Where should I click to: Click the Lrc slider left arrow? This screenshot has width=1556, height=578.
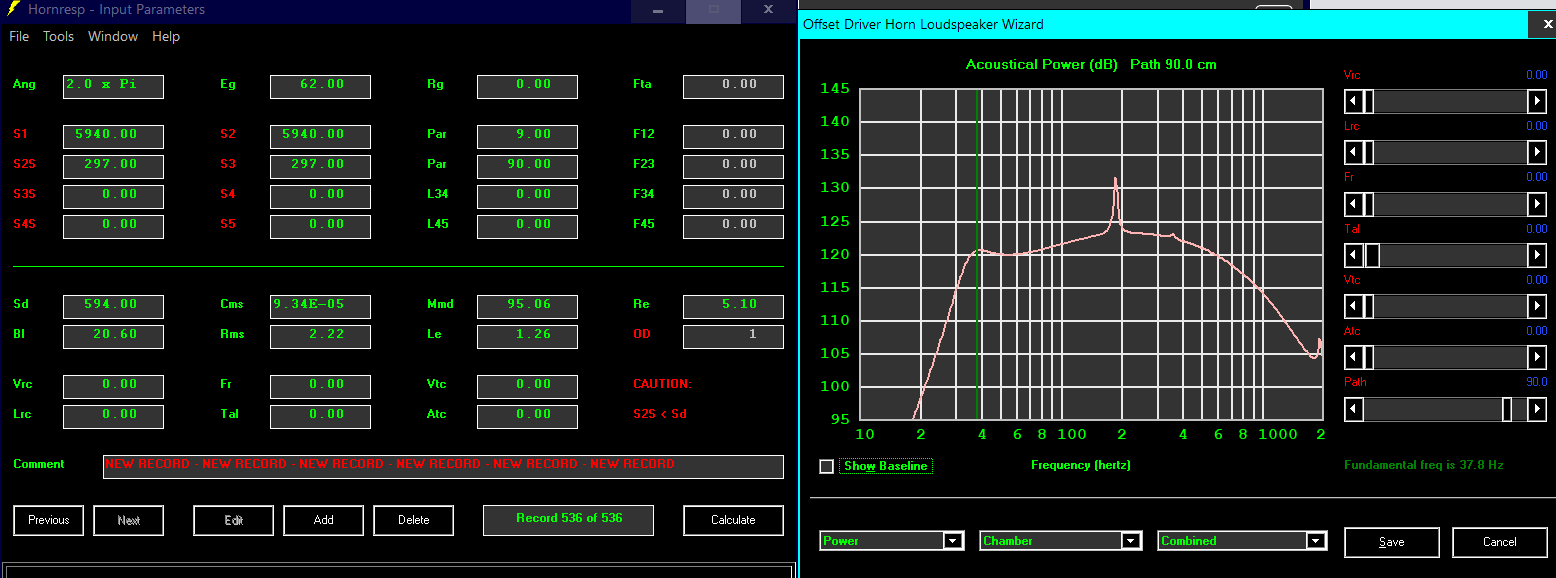click(1353, 152)
